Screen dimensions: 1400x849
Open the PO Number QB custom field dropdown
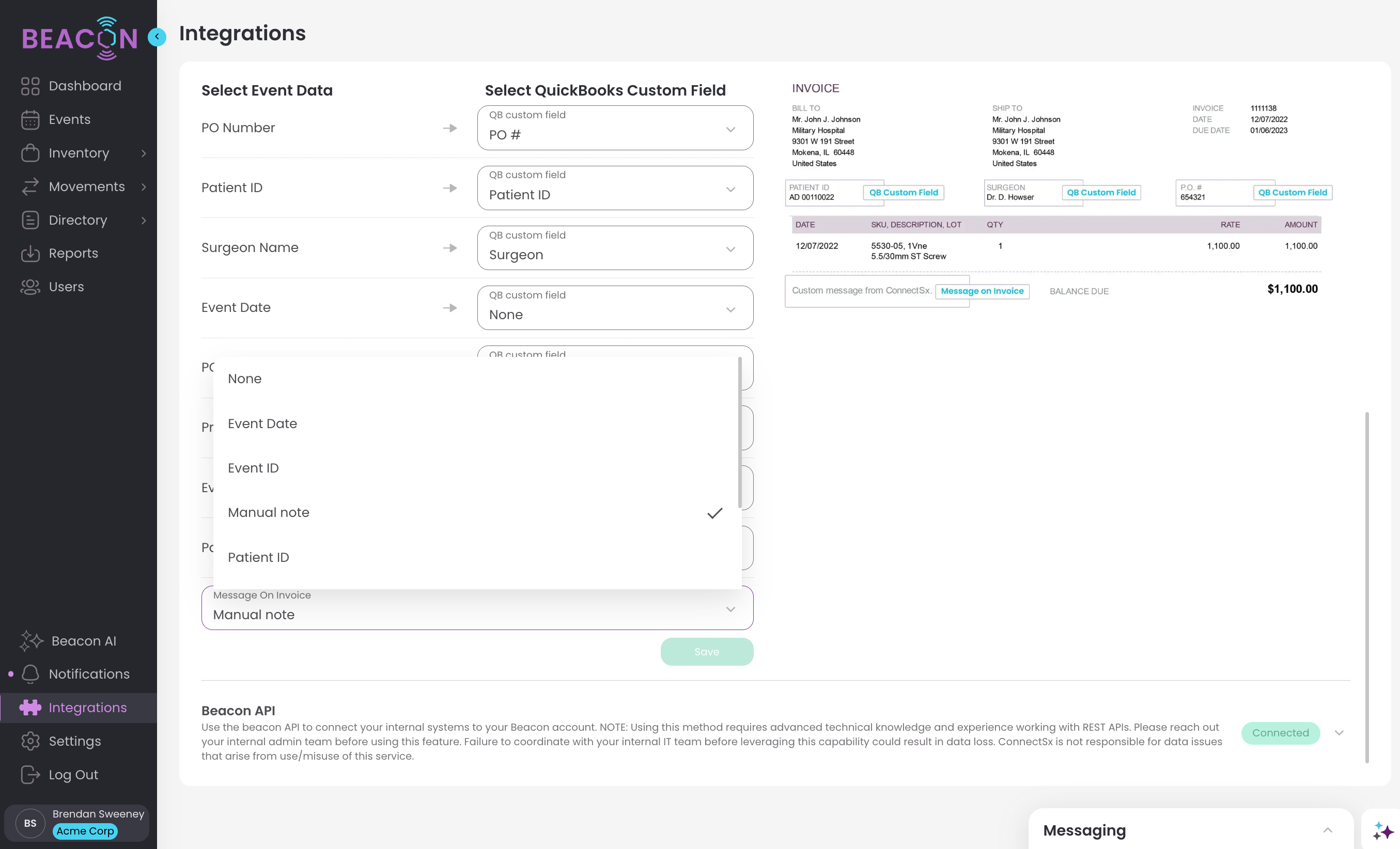[x=615, y=128]
